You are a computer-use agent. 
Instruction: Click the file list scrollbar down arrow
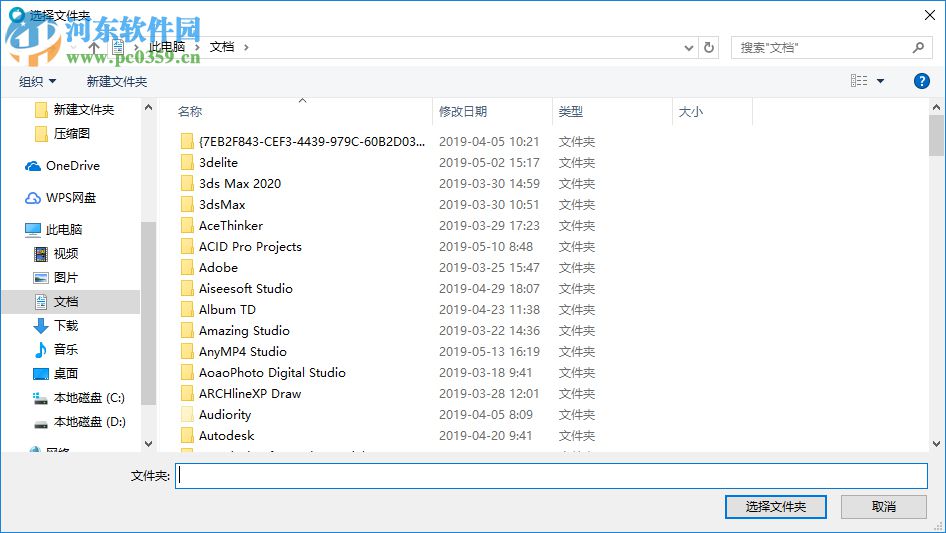tap(936, 444)
